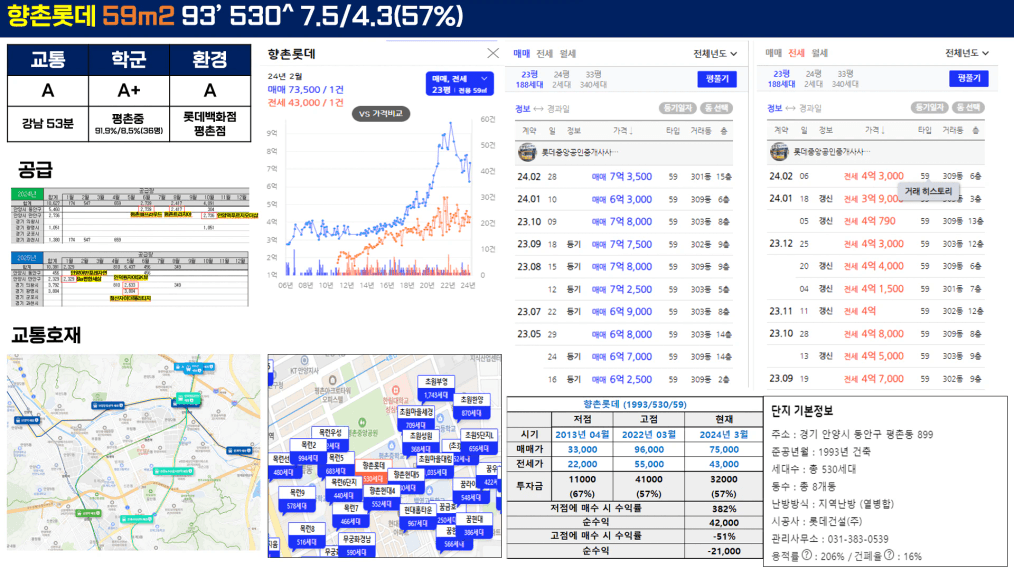The image size is (1014, 570).
Task: Select the 초원마을세경 709세대 map marker
Action: click(416, 419)
